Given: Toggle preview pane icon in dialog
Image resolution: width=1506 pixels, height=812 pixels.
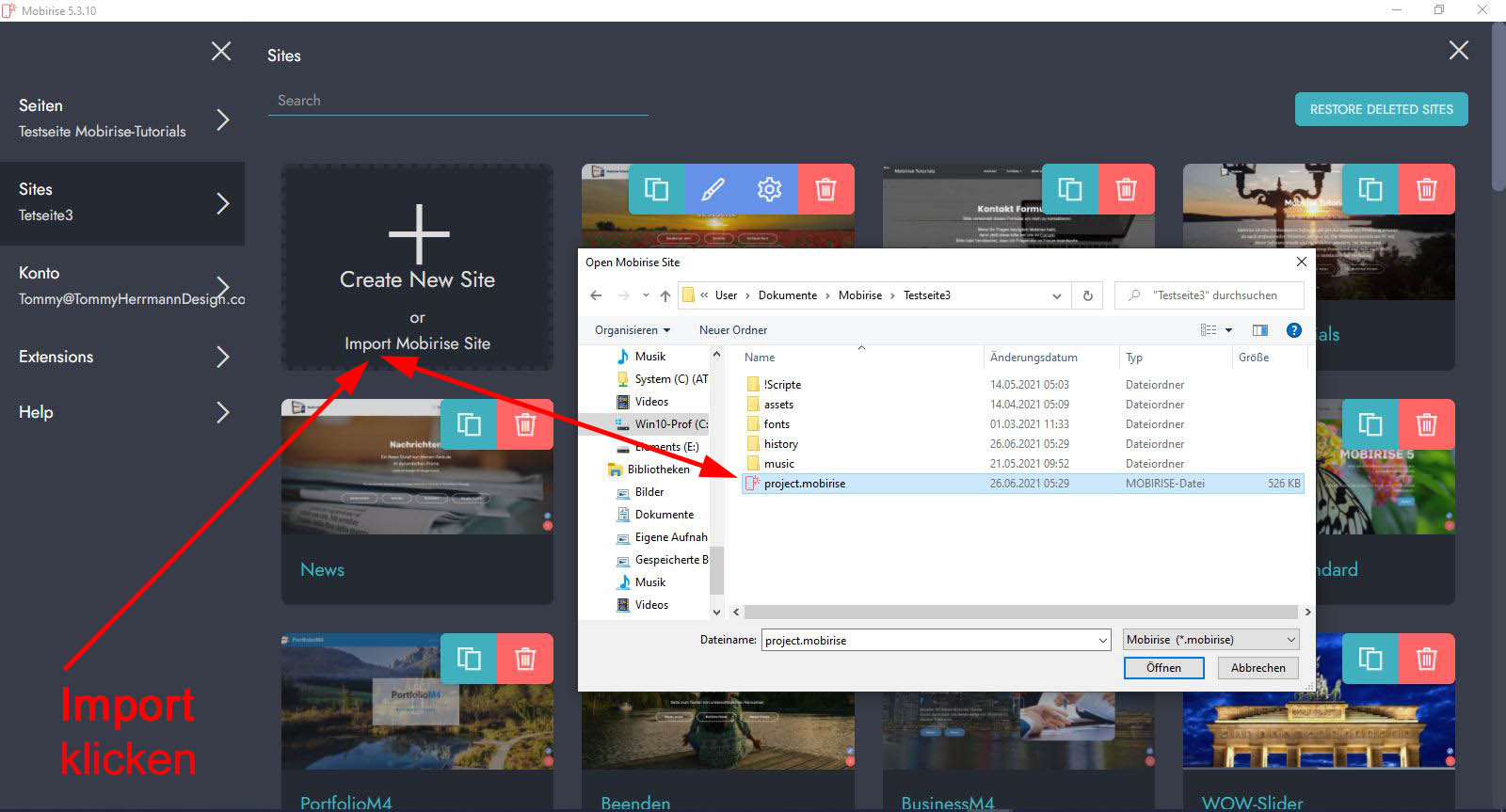Looking at the screenshot, I should [1260, 330].
